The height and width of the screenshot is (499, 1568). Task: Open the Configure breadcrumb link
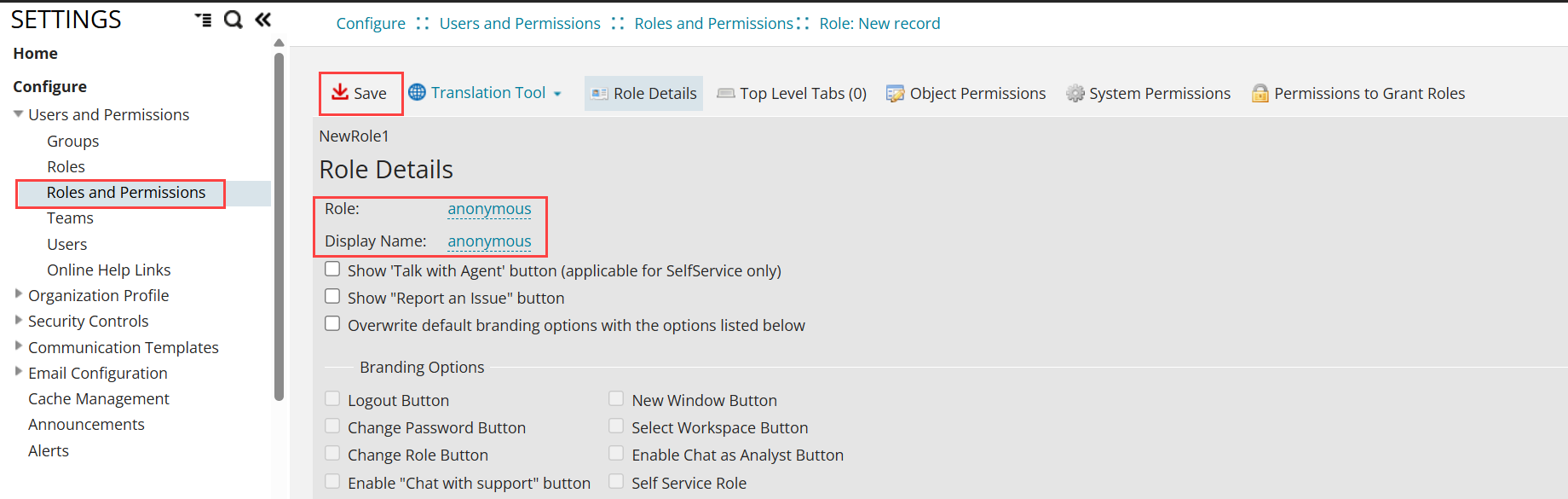(371, 24)
